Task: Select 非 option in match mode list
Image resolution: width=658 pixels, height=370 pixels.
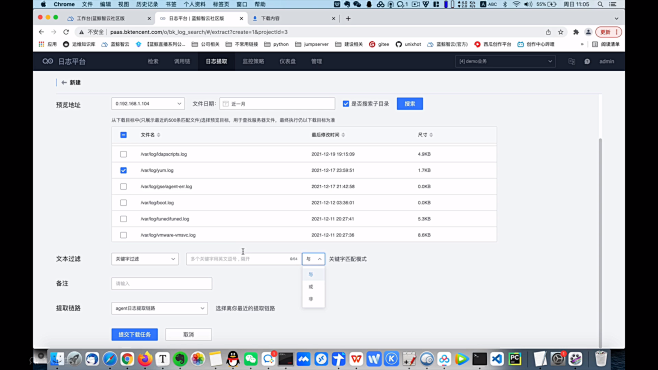Action: pyautogui.click(x=313, y=299)
